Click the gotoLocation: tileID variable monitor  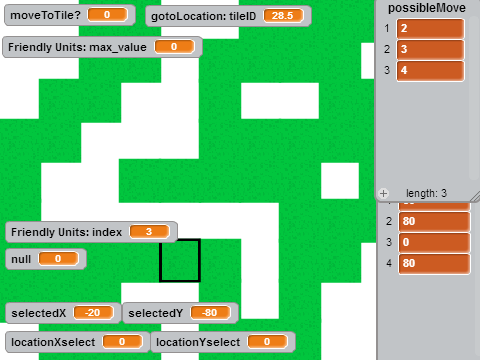click(228, 16)
